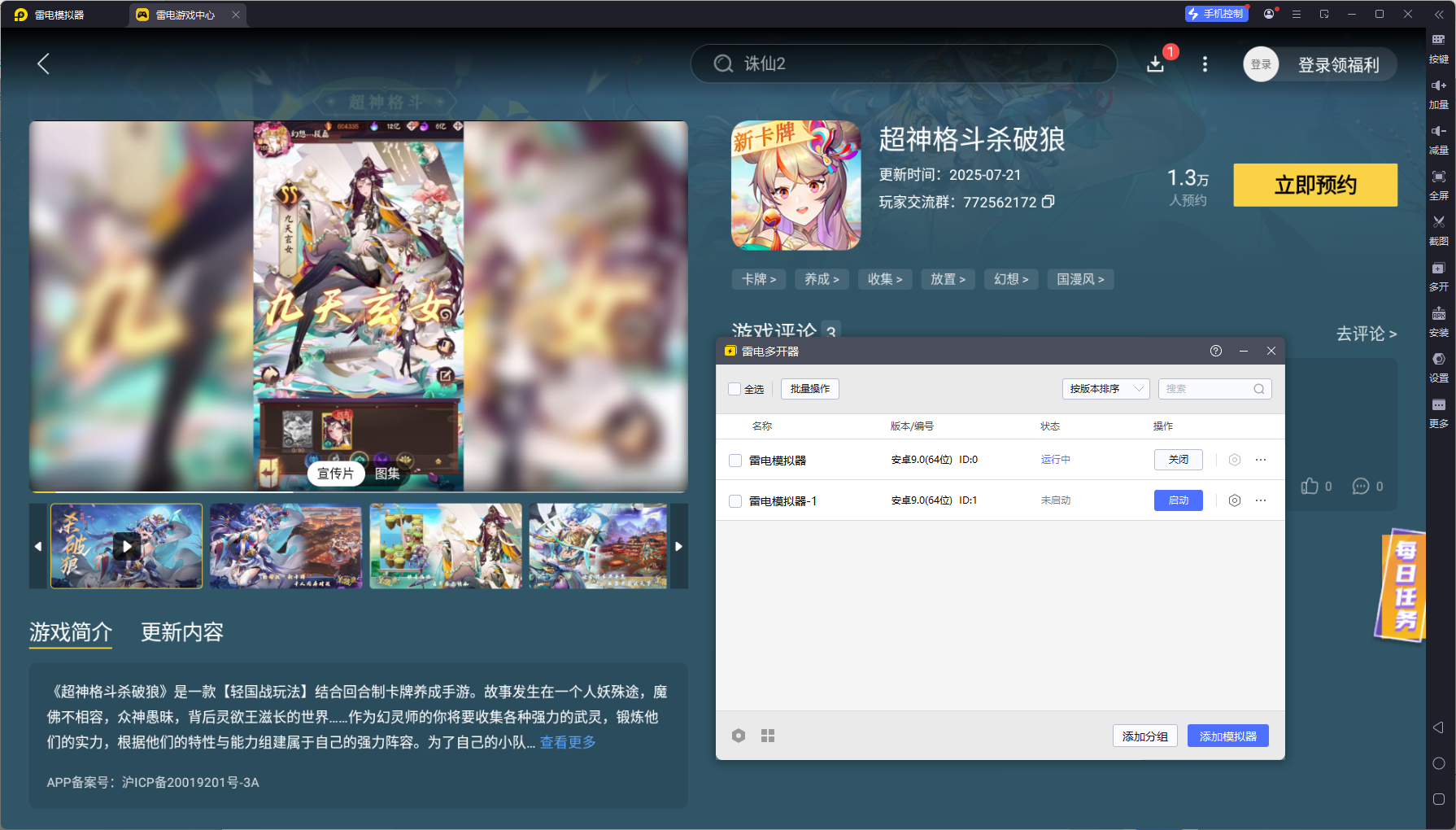Decrease volume with 减量 sidebar icon
The width and height of the screenshot is (1456, 830).
click(1439, 139)
